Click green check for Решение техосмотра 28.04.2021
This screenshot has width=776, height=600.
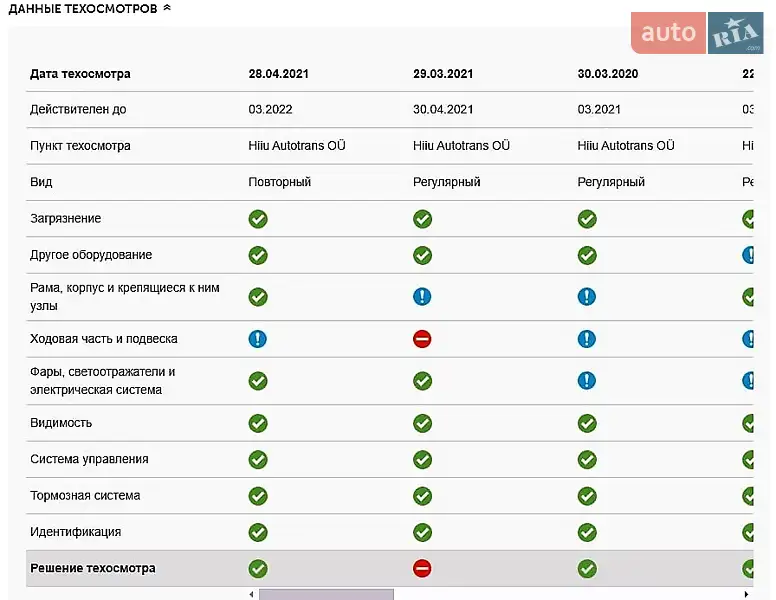tap(258, 569)
